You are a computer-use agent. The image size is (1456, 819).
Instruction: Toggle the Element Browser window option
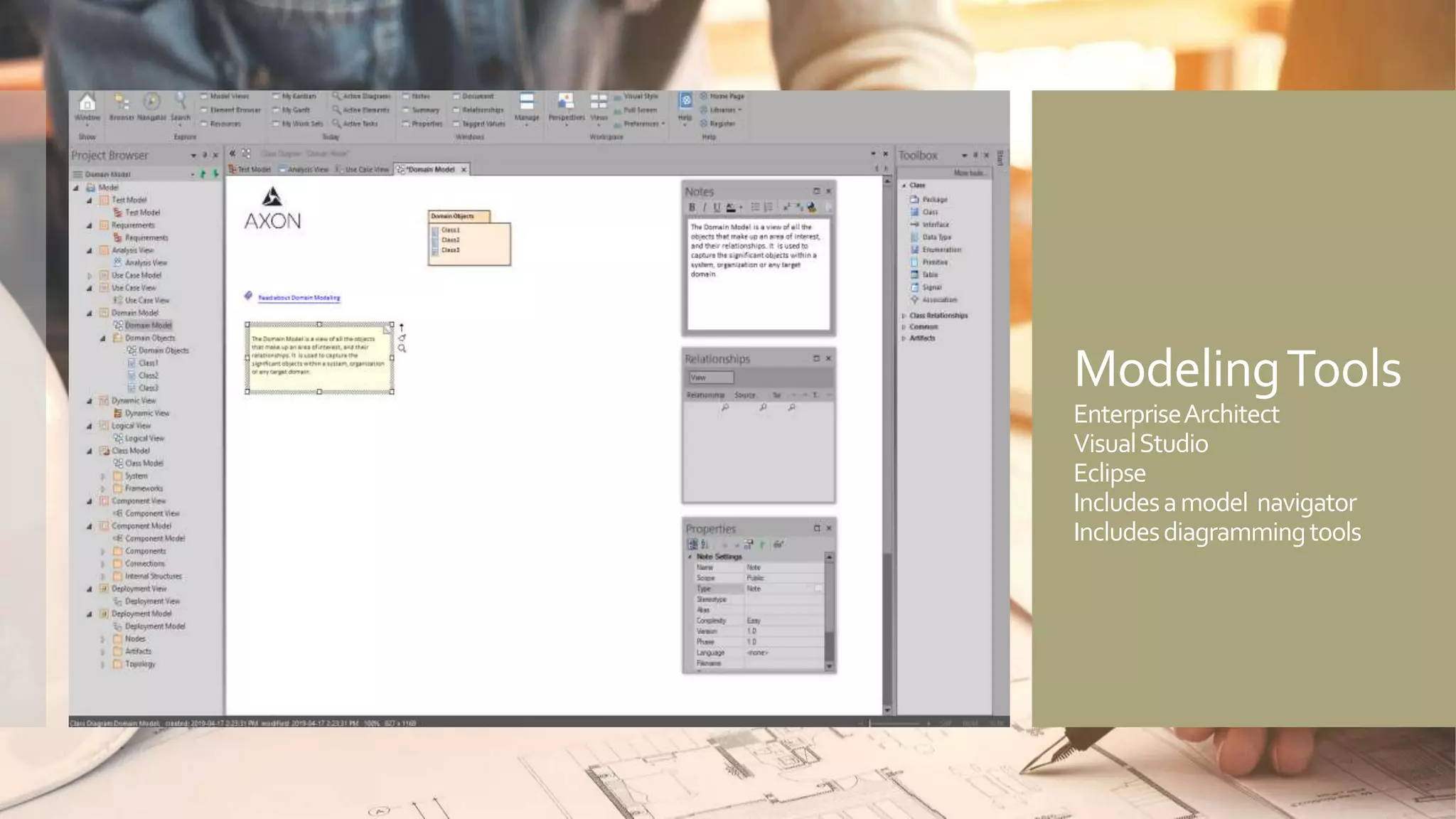pos(230,110)
